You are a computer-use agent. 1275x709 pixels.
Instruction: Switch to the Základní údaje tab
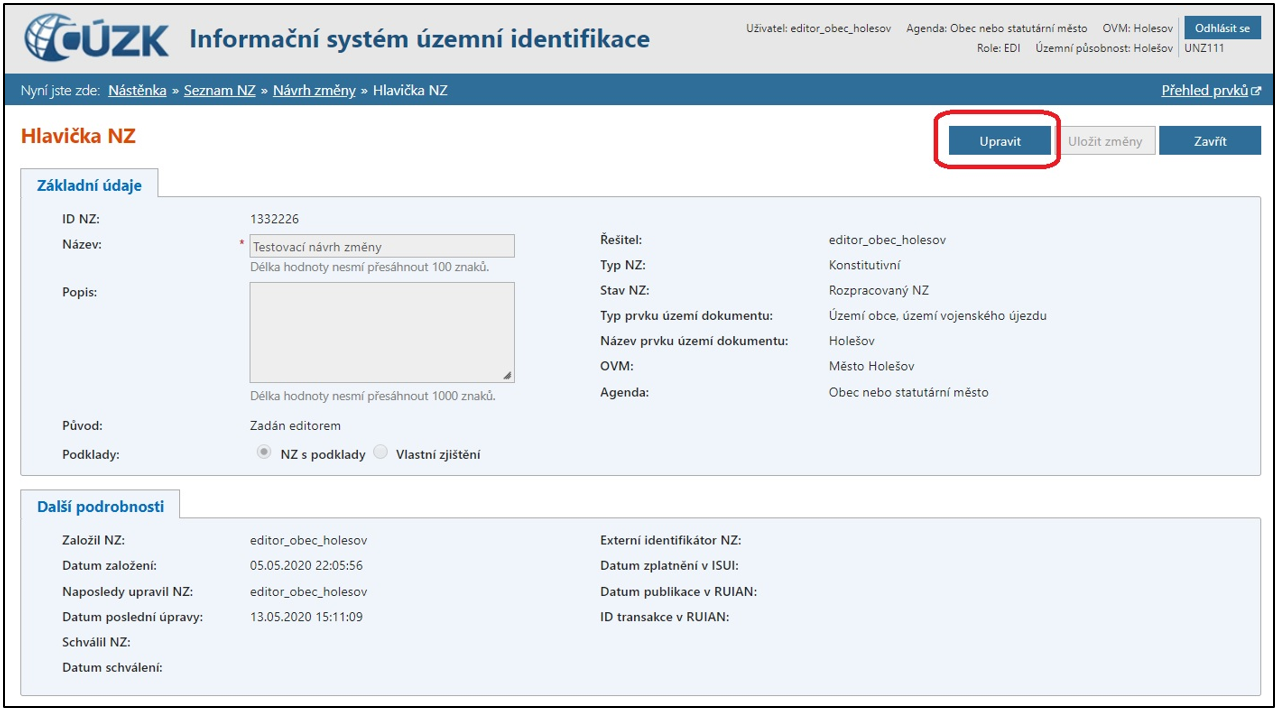(x=89, y=185)
